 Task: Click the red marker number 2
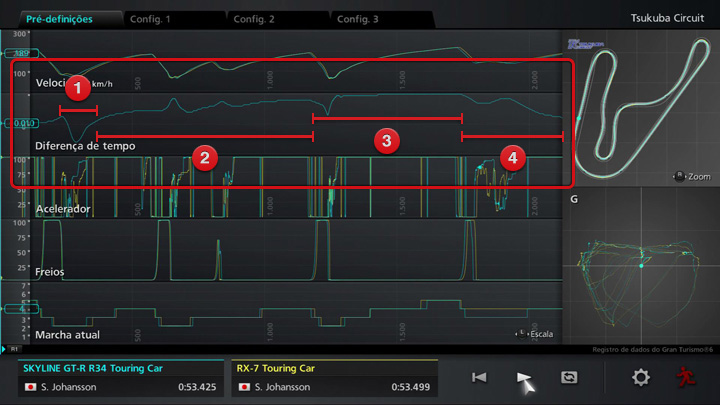click(x=204, y=157)
